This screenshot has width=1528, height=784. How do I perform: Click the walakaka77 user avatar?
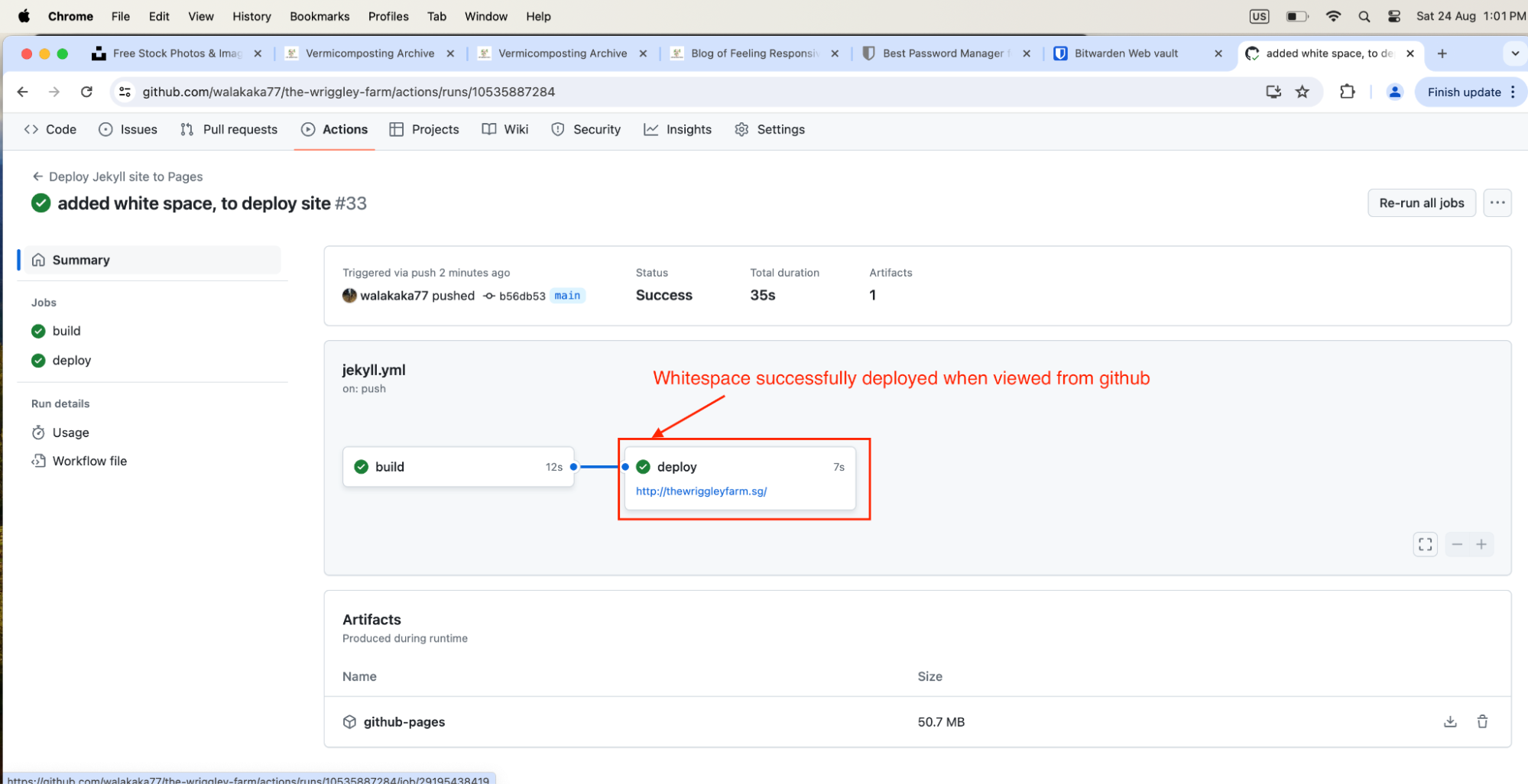coord(349,296)
